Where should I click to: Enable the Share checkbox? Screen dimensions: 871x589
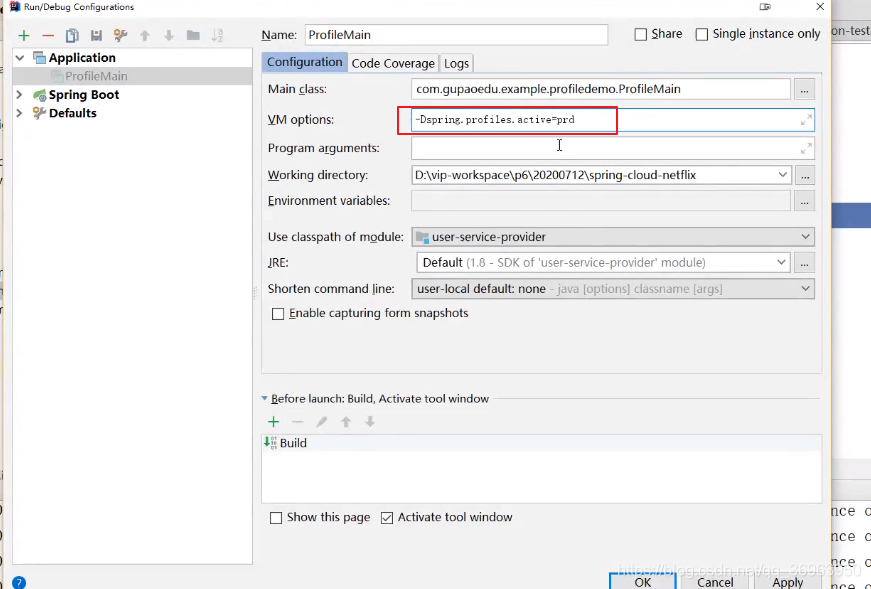click(640, 34)
